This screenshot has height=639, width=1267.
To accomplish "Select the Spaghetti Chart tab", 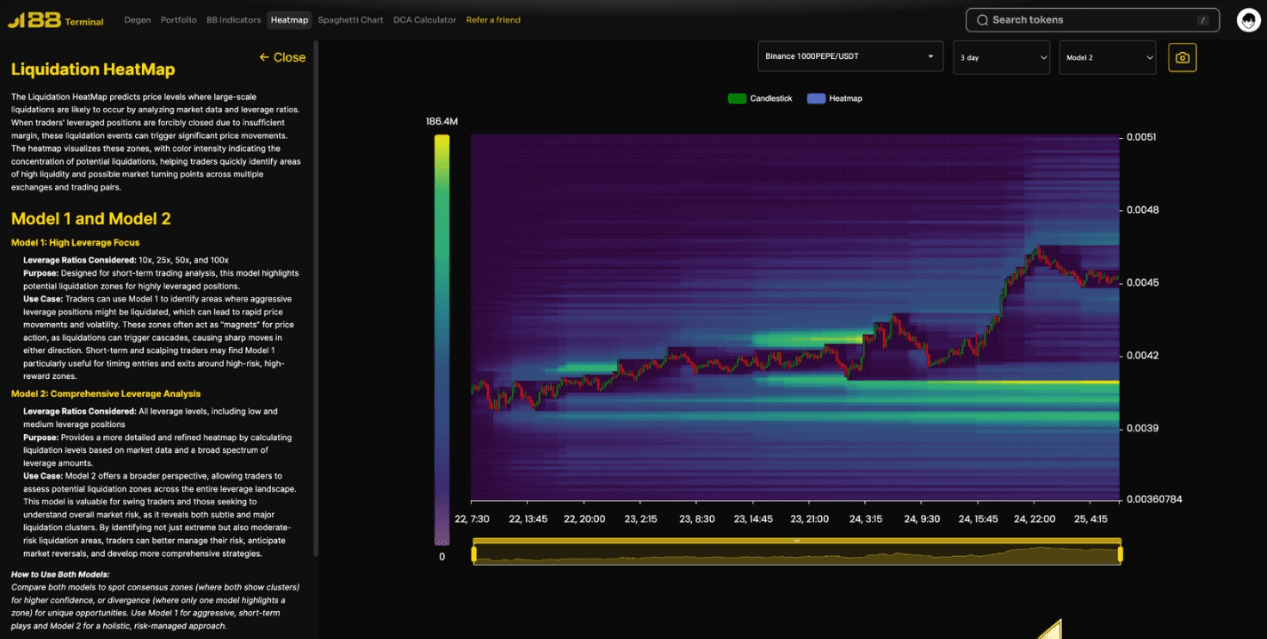I will point(350,20).
